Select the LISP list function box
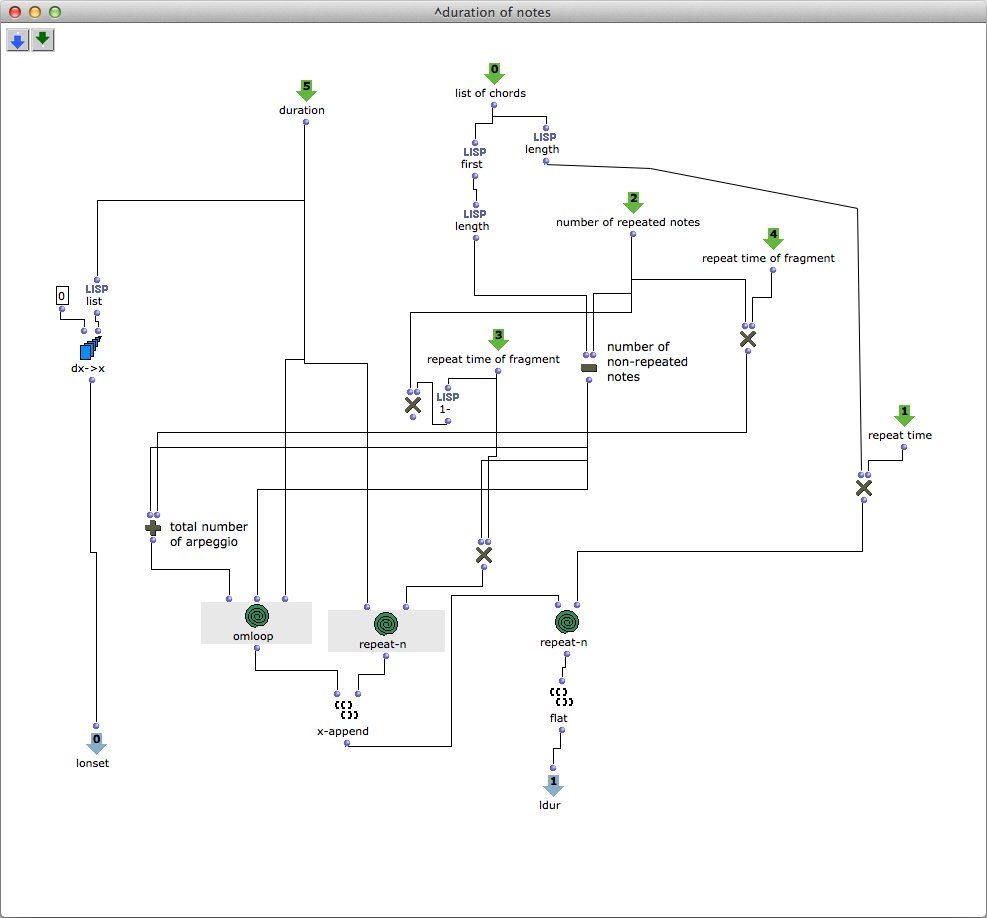This screenshot has height=918, width=987. pyautogui.click(x=96, y=294)
